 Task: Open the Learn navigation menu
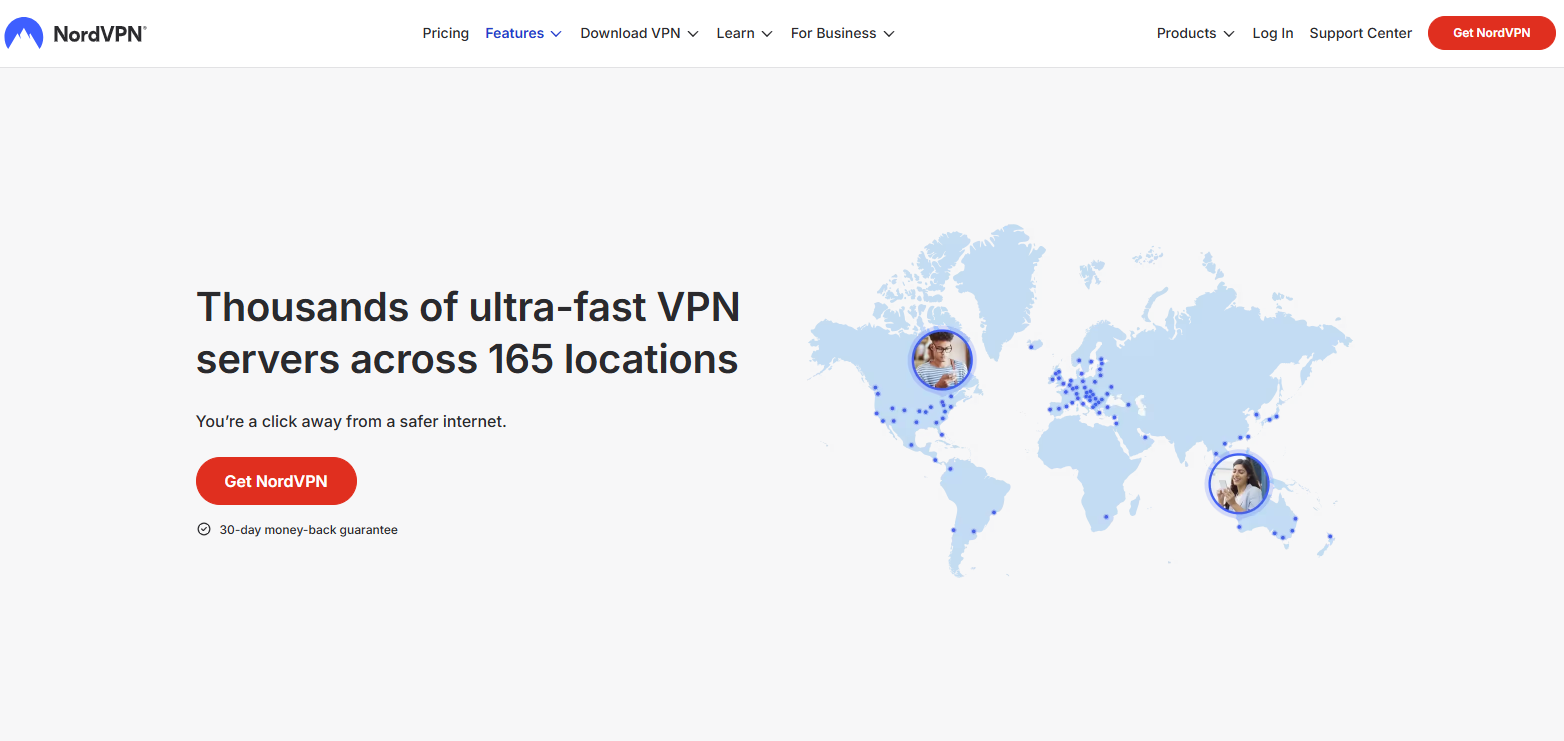pos(744,33)
